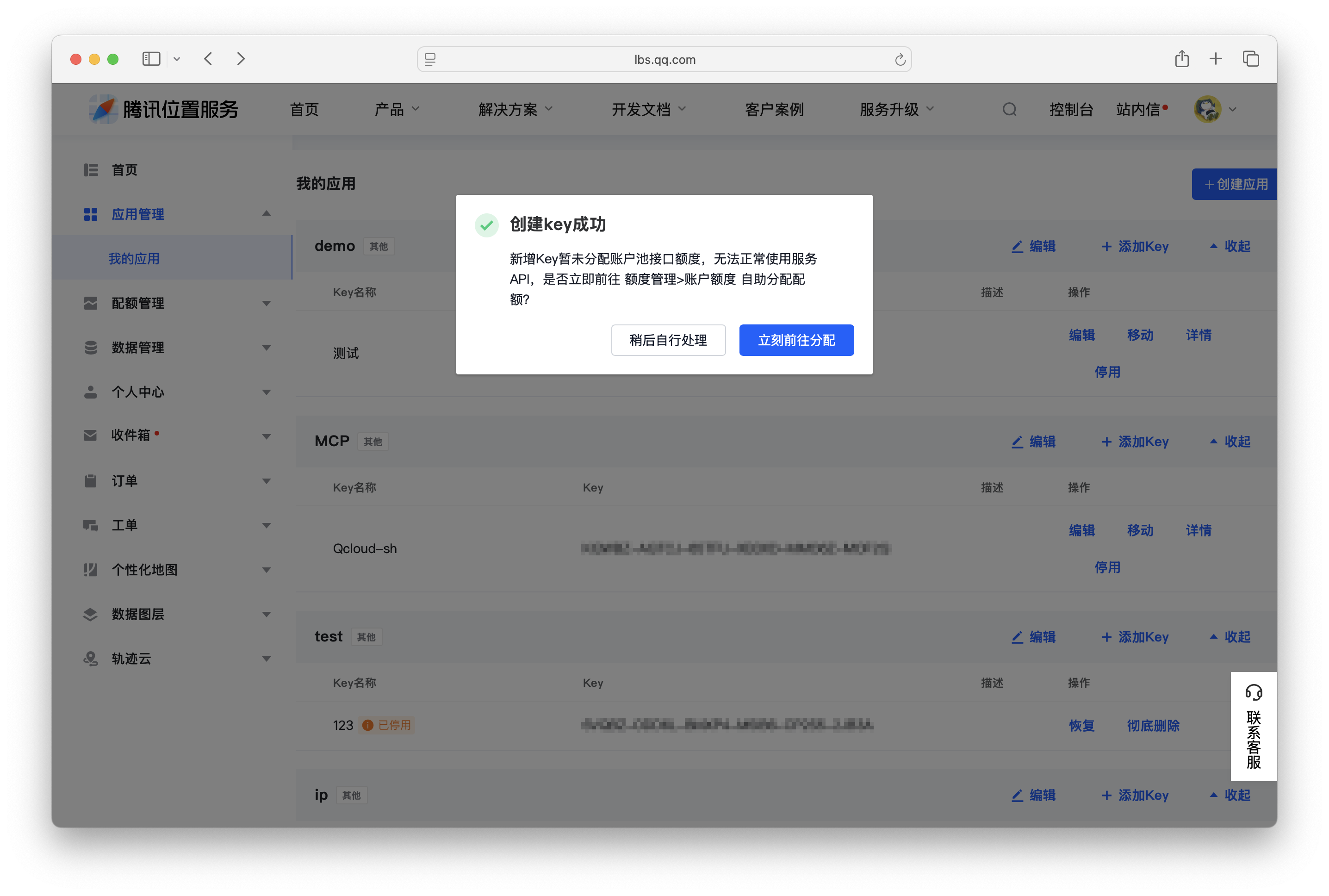Click the browser address bar showing lbs.qq.com
Image resolution: width=1329 pixels, height=896 pixels.
tap(664, 59)
